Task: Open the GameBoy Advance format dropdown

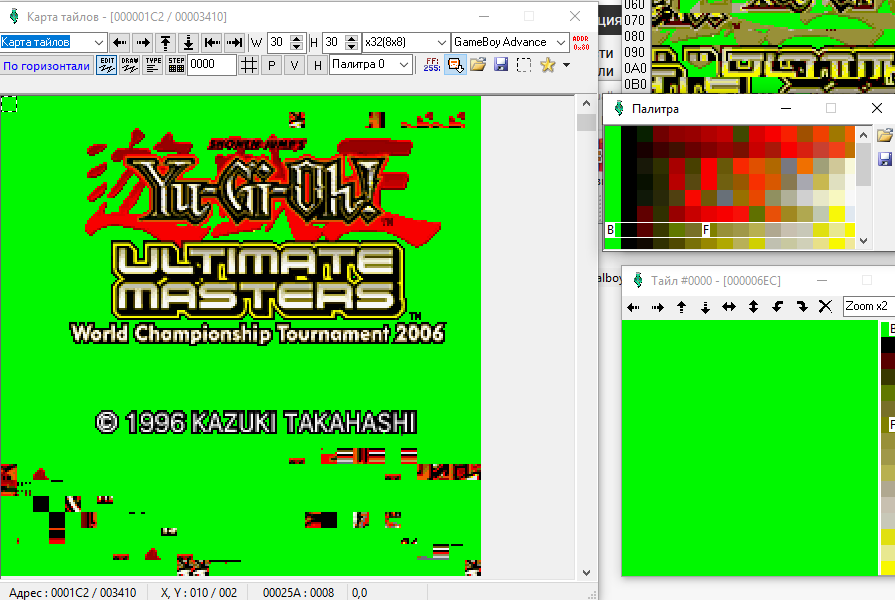Action: tap(561, 42)
